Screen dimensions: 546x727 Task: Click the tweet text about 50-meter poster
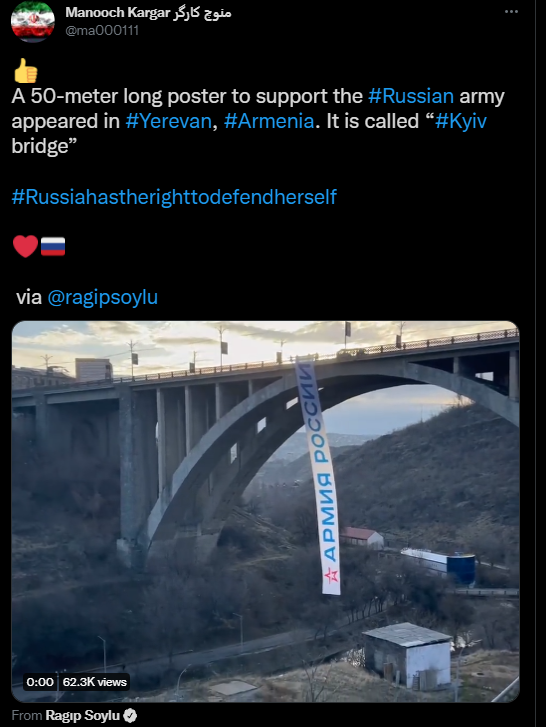[258, 121]
